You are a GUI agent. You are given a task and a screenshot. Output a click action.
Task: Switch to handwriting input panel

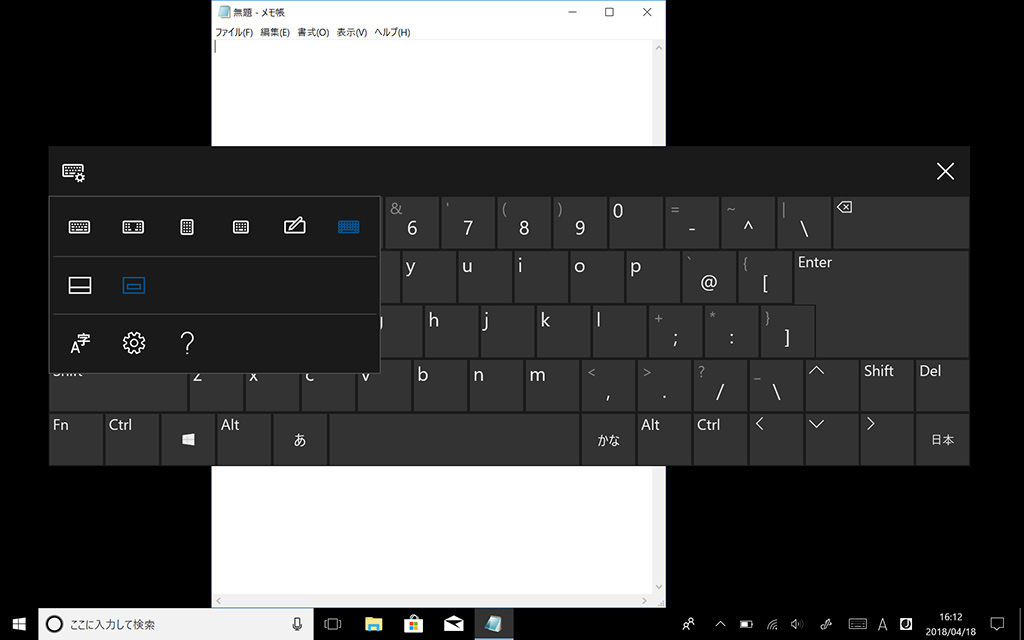[295, 226]
